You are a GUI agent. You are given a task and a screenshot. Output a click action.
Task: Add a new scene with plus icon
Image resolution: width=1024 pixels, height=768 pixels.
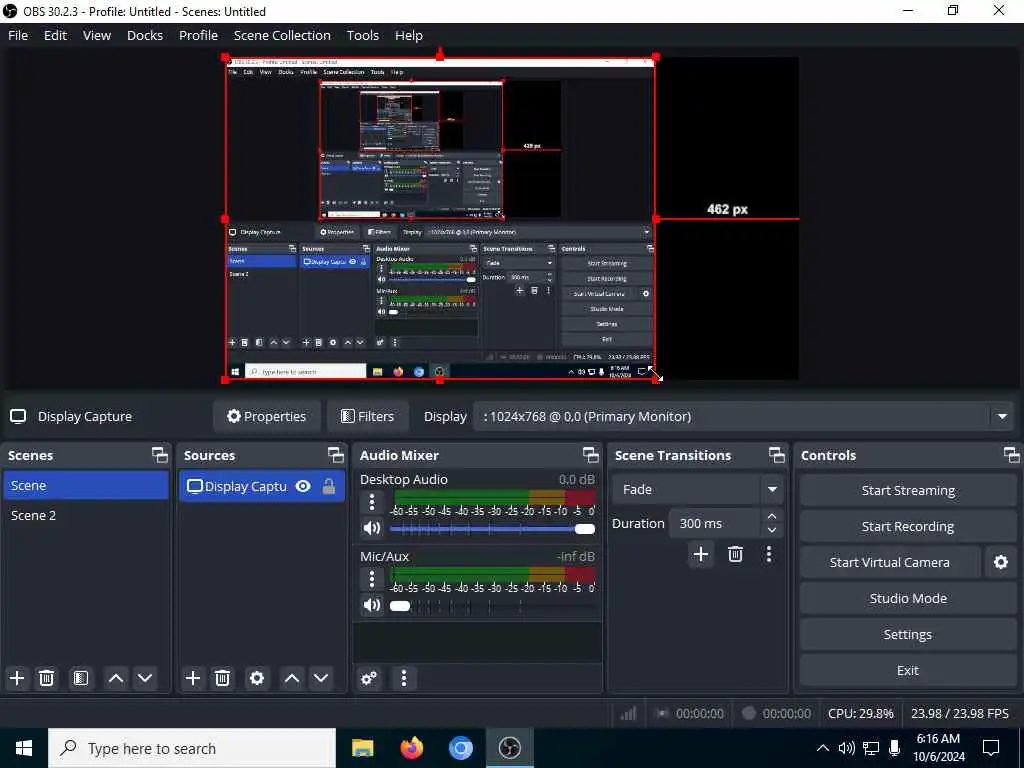(x=17, y=678)
